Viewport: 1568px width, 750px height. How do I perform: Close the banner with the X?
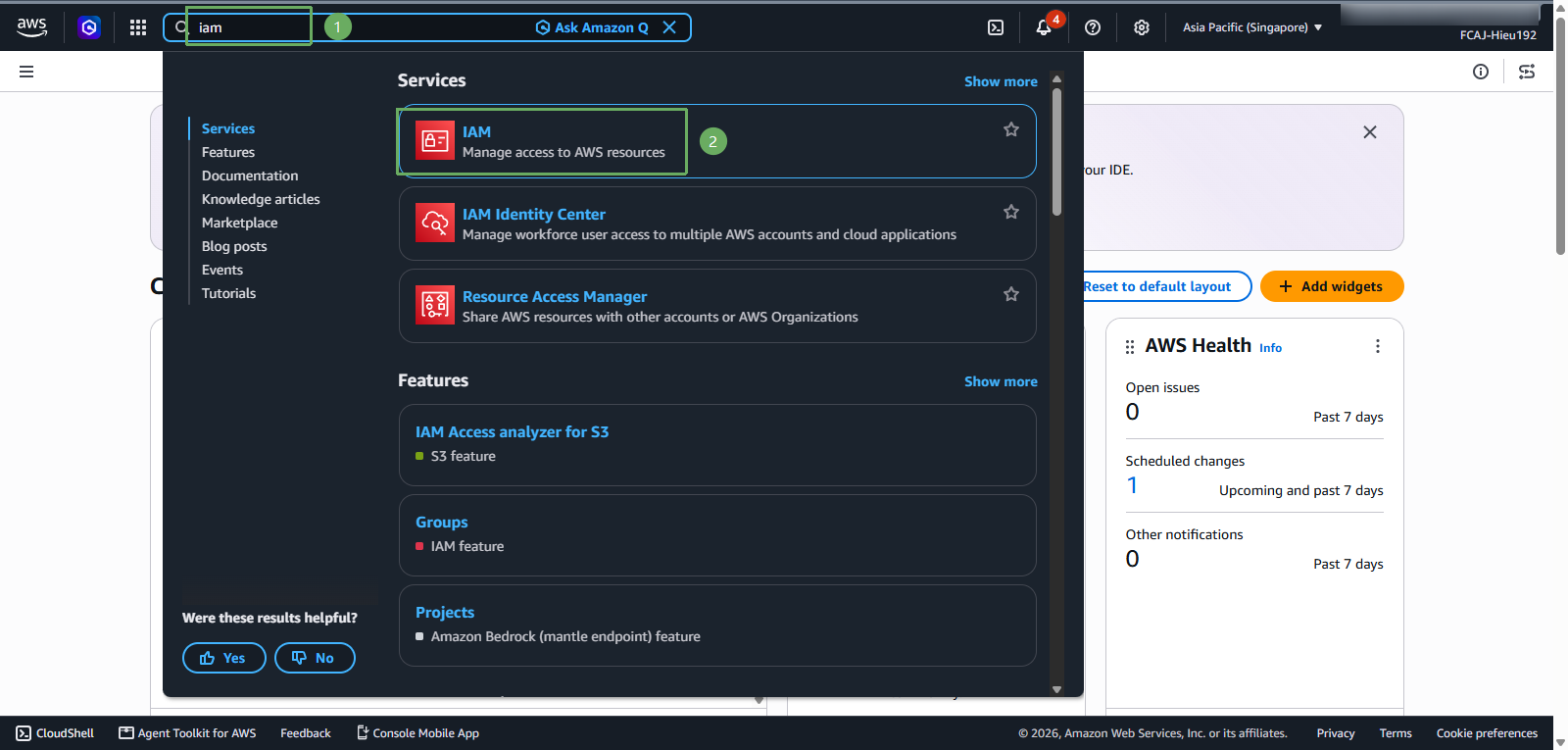[1370, 132]
